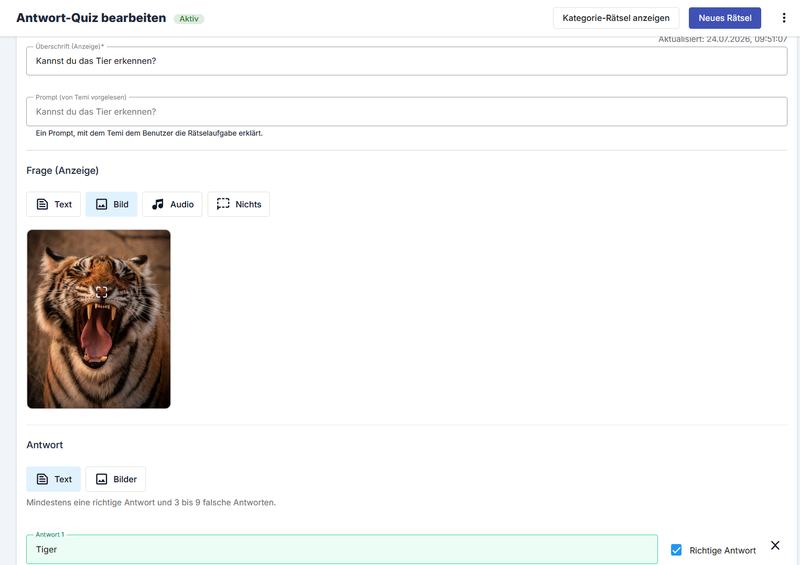Screen dimensions: 800x565
Task: Click the Richtige Antwort label
Action: pyautogui.click(x=722, y=550)
